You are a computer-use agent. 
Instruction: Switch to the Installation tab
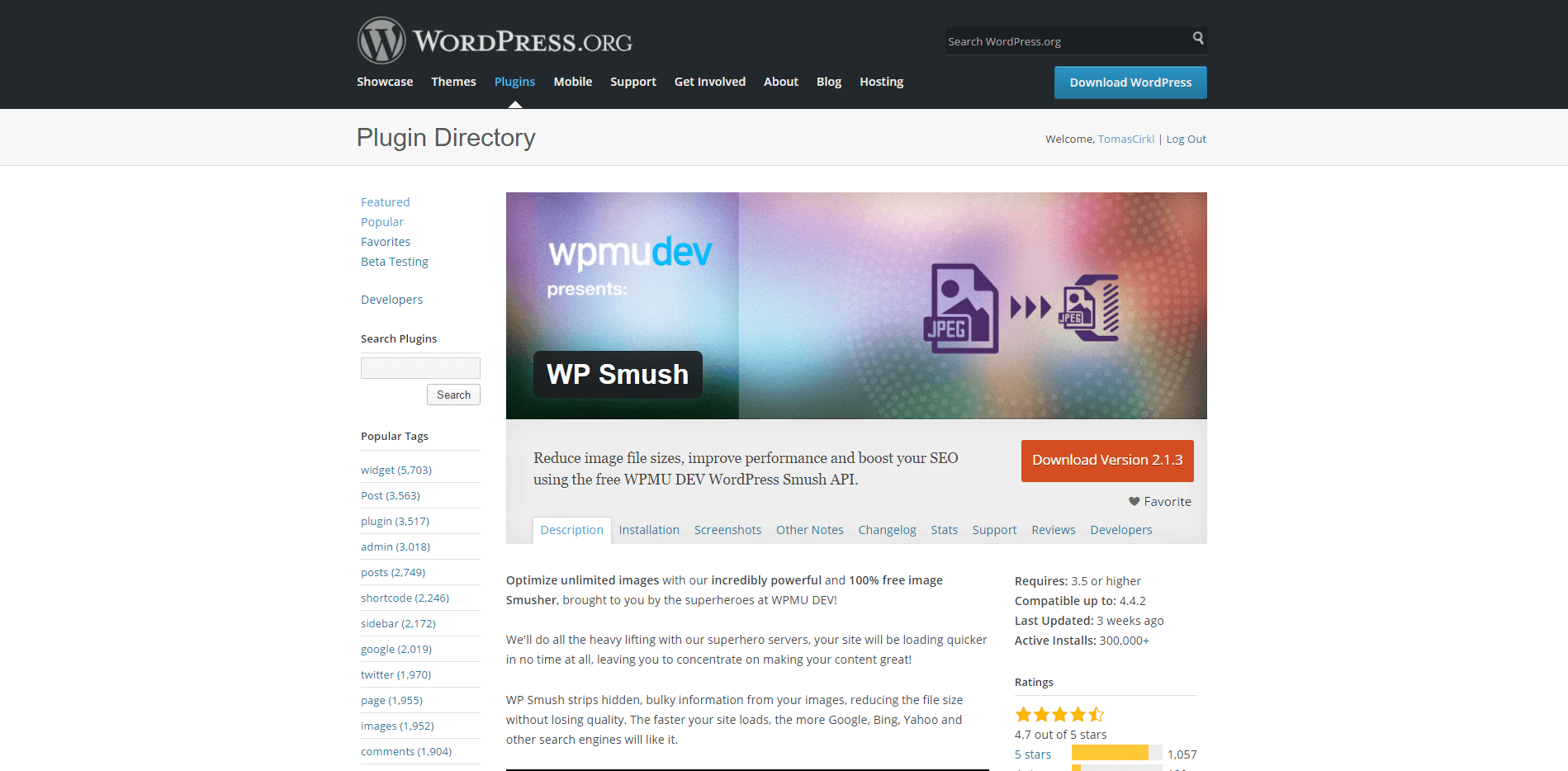point(649,530)
